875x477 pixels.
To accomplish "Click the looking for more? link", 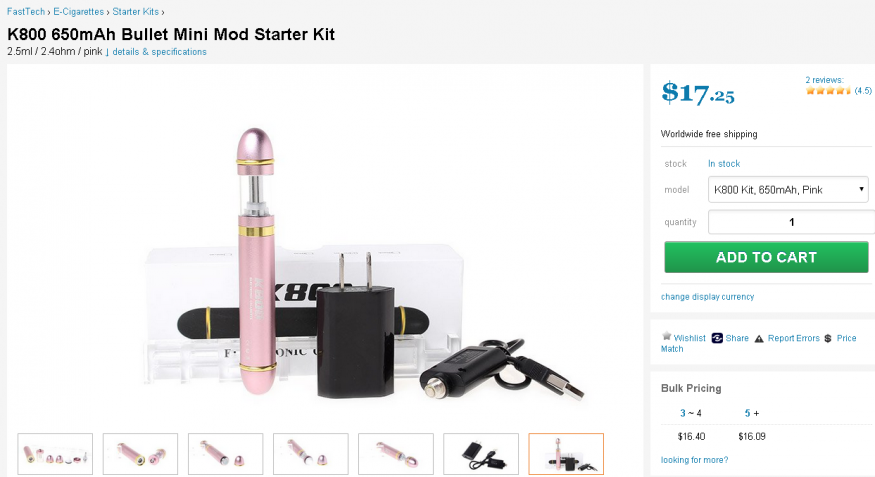I will (694, 460).
